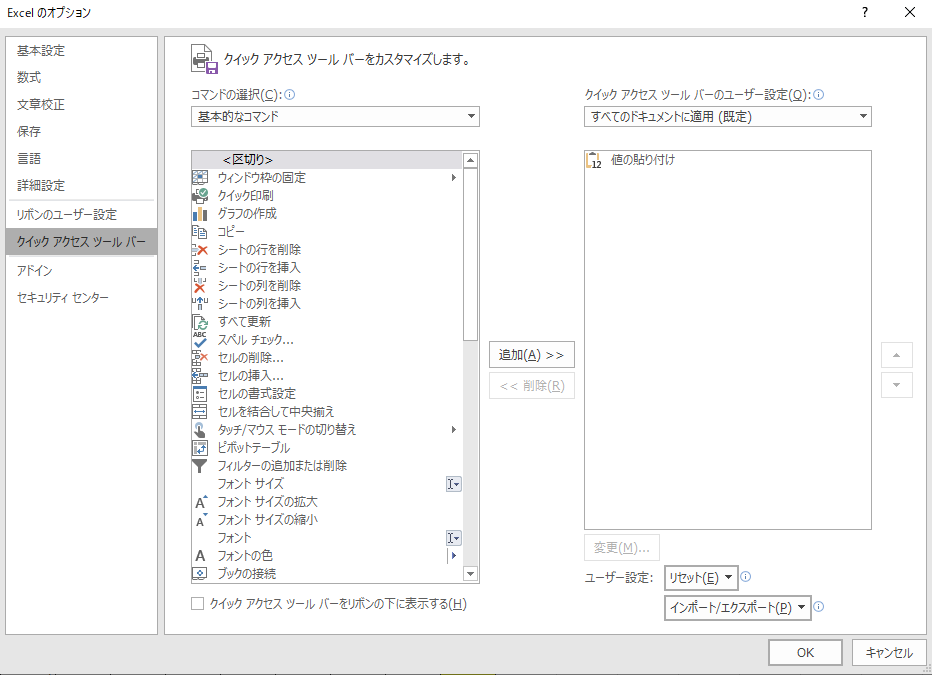Click the OK button
The width and height of the screenshot is (932, 675).
(805, 652)
